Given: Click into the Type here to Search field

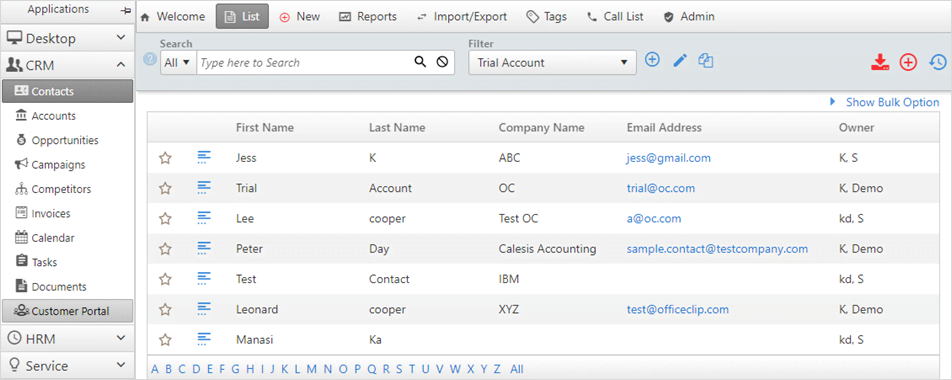Looking at the screenshot, I should [304, 63].
